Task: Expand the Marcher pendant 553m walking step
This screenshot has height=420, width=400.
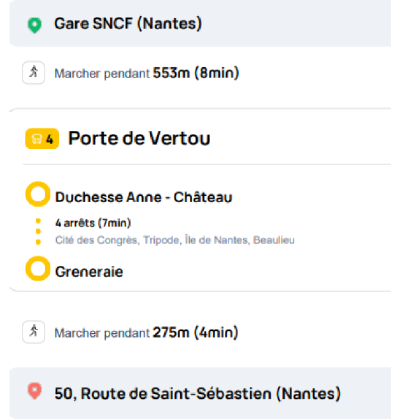Action: (x=200, y=73)
